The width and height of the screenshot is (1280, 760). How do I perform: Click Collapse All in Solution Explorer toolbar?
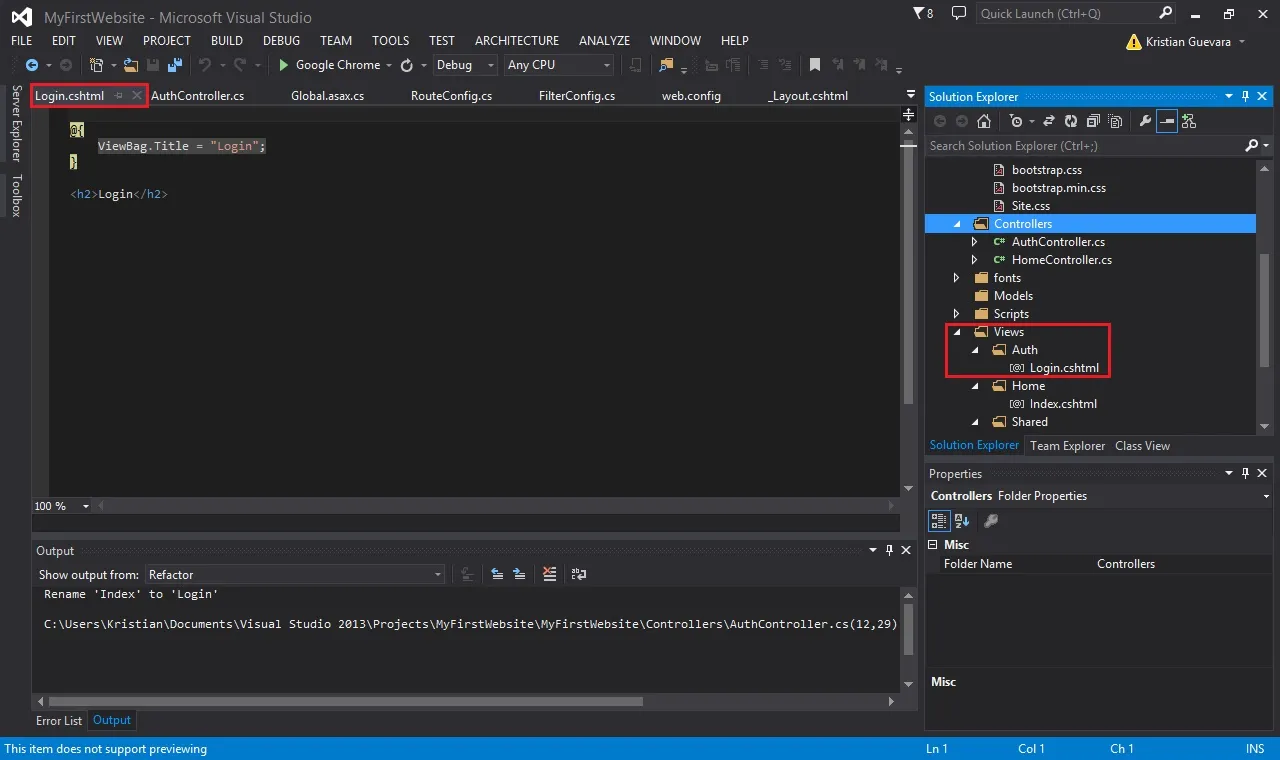1092,121
